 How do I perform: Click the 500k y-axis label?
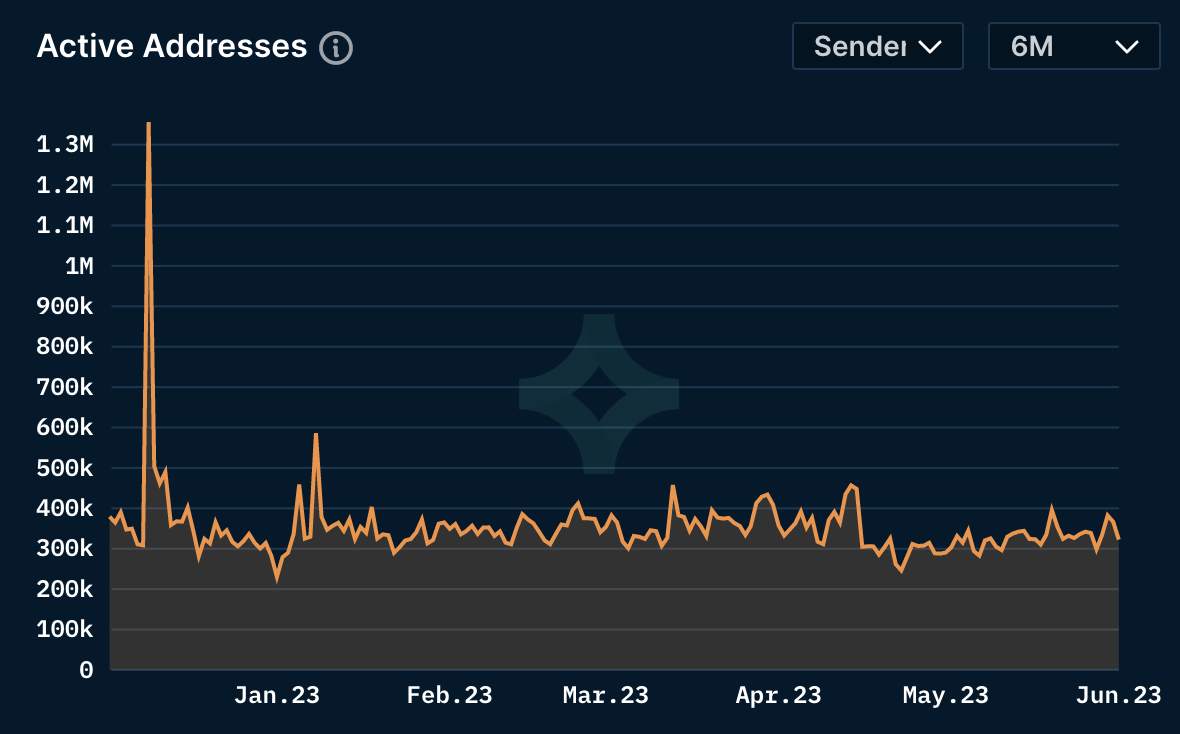pyautogui.click(x=65, y=468)
